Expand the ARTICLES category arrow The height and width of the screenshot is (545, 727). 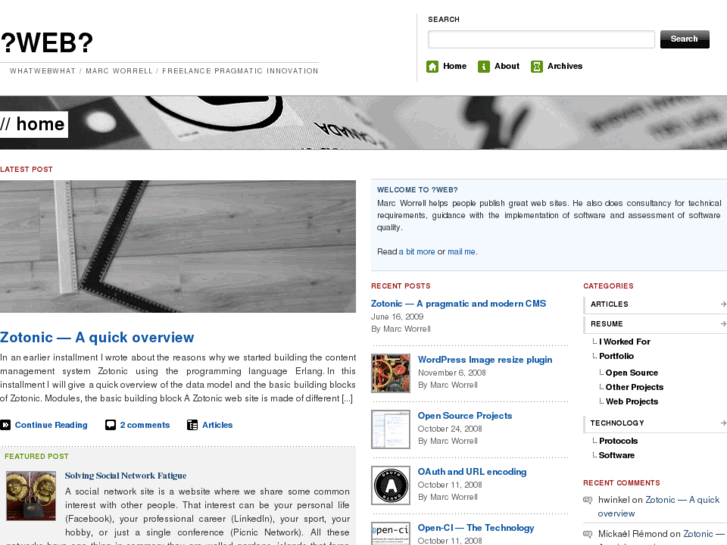[723, 304]
